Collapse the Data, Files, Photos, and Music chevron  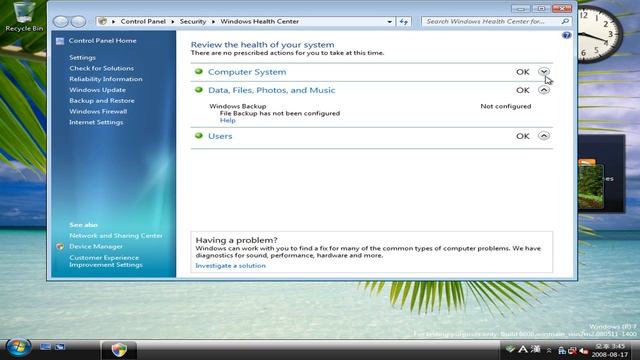tap(544, 90)
